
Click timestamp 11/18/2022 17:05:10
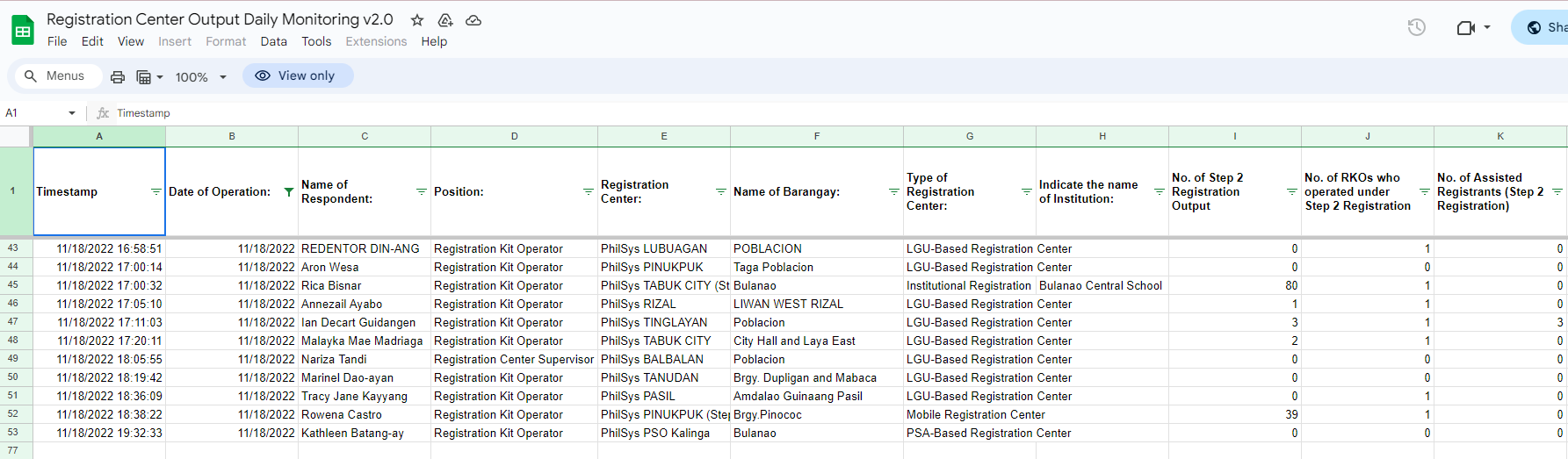tap(99, 304)
